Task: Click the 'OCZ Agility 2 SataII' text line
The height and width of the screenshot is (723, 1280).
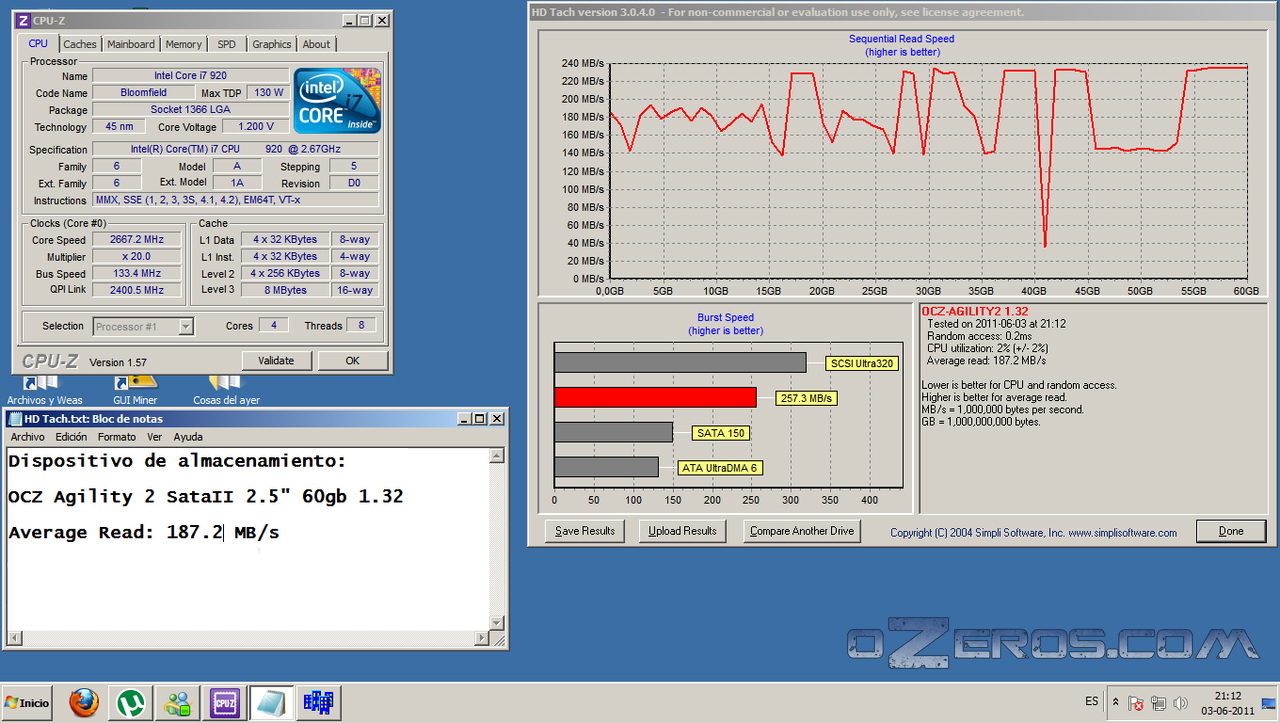Action: click(x=206, y=497)
